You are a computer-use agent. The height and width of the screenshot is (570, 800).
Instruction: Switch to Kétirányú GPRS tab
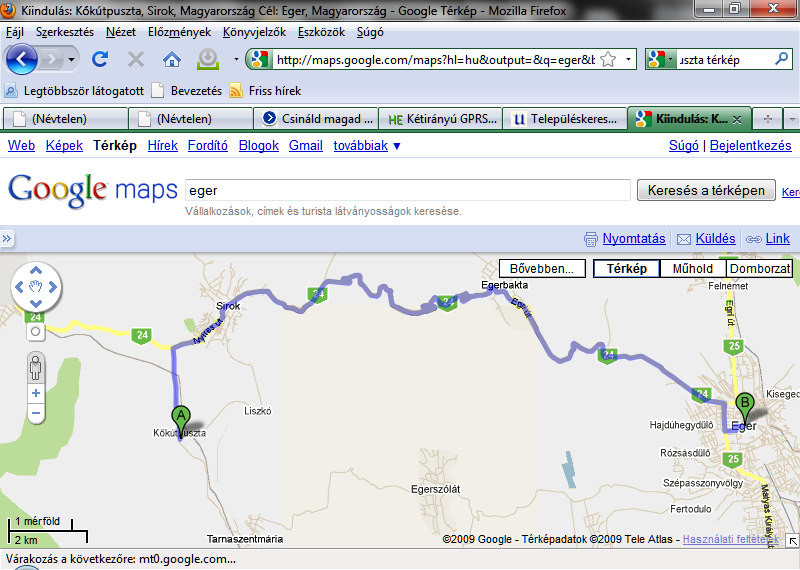pyautogui.click(x=440, y=119)
